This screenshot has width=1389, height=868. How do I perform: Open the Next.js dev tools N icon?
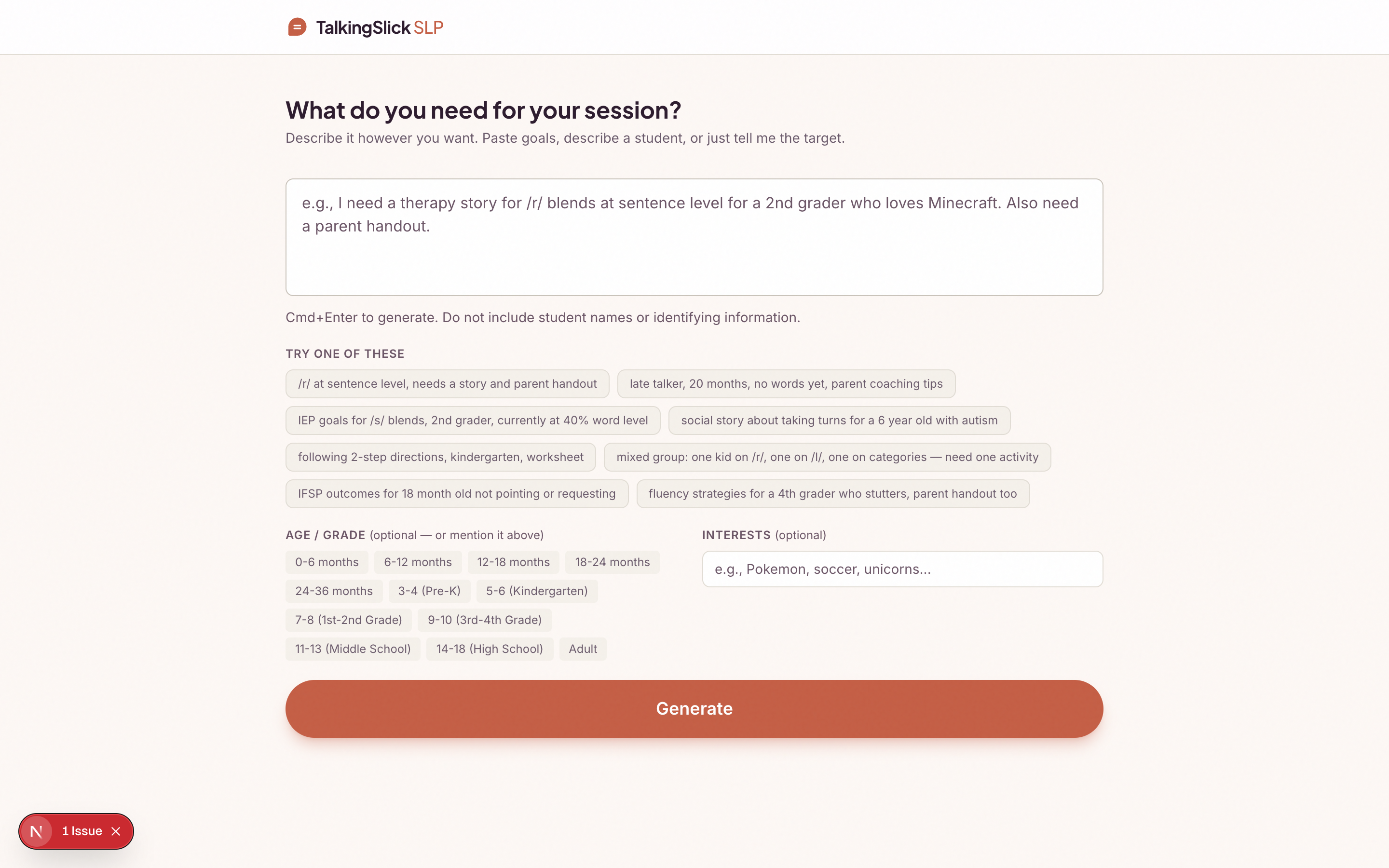point(36,831)
